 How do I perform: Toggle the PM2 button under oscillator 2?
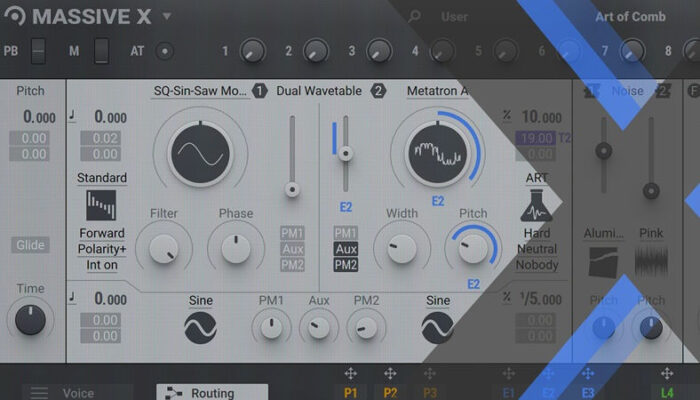click(x=346, y=265)
